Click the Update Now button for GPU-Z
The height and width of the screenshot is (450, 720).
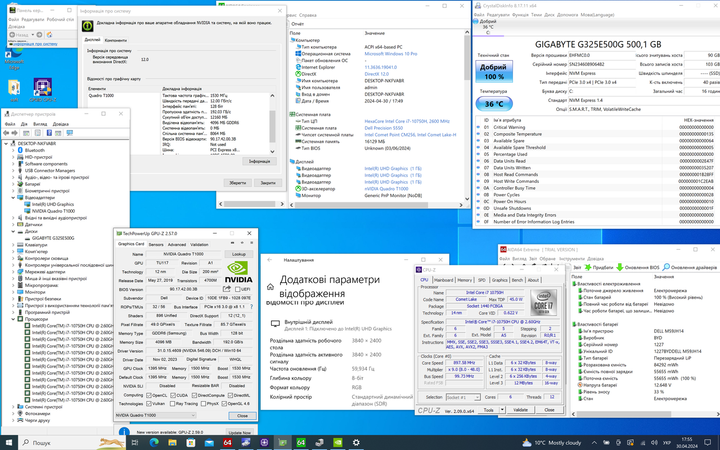240,433
